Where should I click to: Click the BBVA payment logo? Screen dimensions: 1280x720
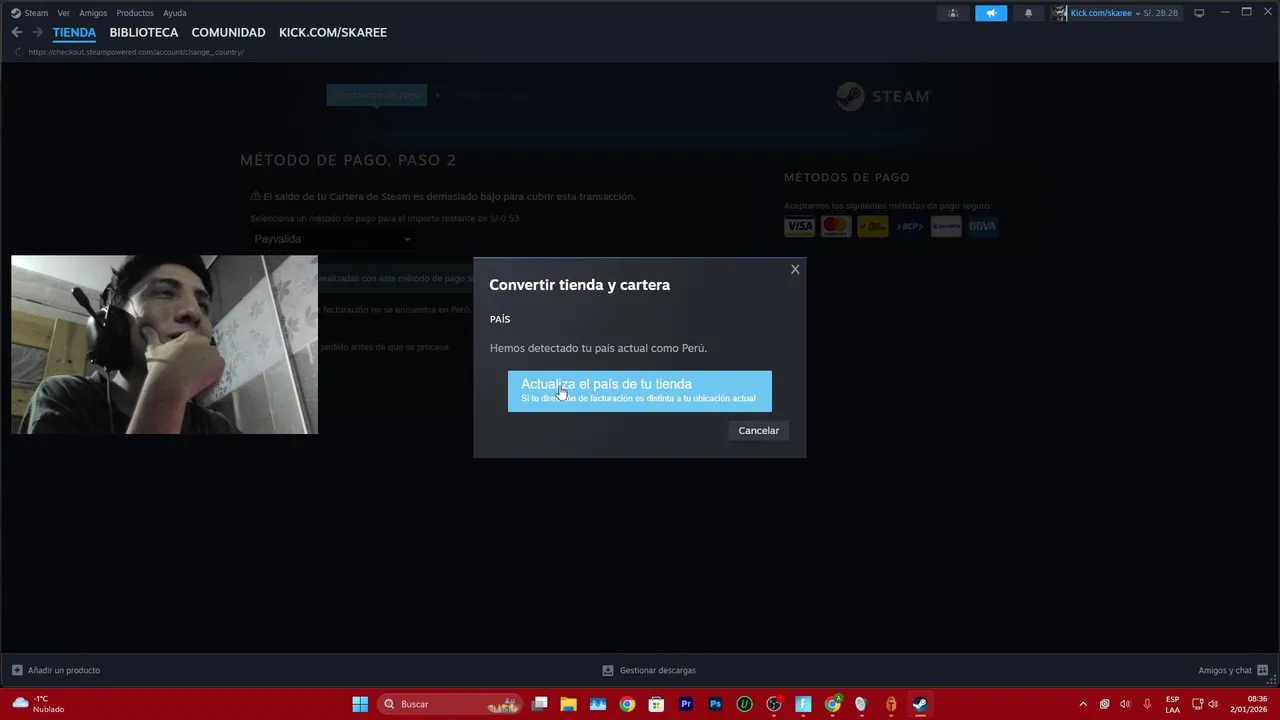(982, 226)
